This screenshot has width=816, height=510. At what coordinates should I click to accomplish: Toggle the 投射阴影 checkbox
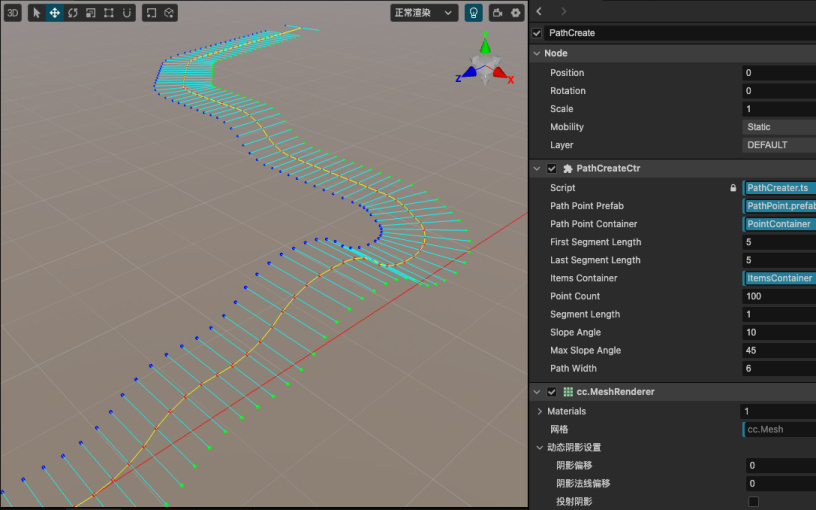pyautogui.click(x=753, y=502)
